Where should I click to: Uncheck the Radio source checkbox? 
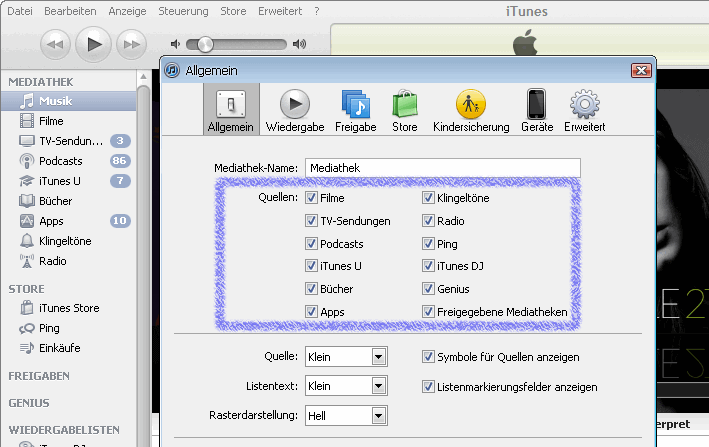click(x=428, y=221)
